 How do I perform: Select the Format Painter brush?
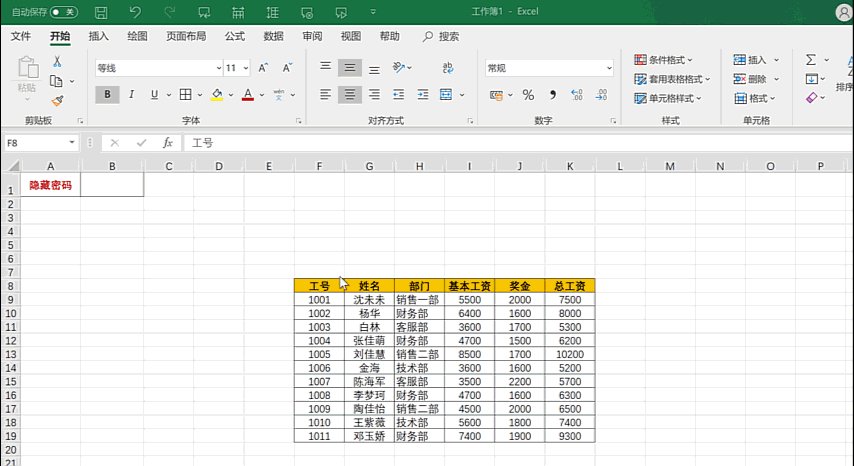57,101
